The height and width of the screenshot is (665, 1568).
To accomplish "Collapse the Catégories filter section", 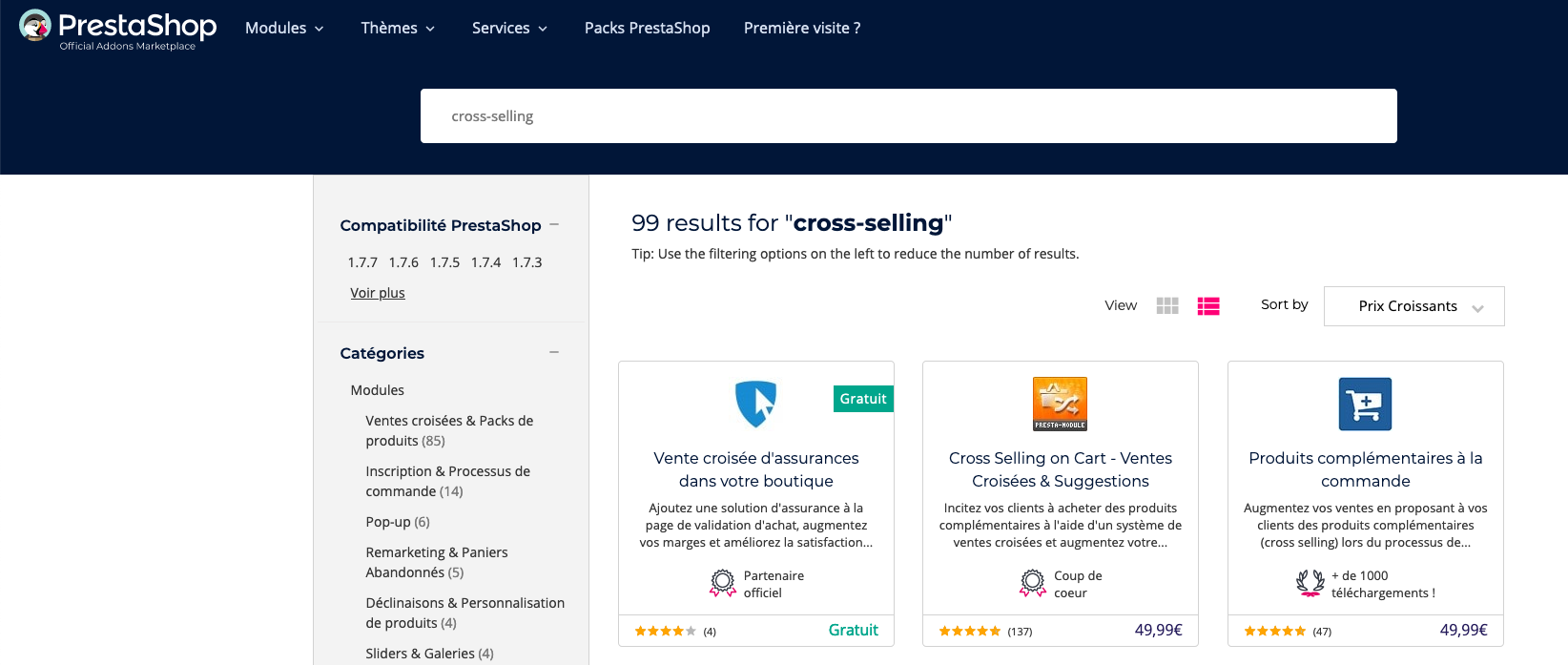I will (554, 353).
